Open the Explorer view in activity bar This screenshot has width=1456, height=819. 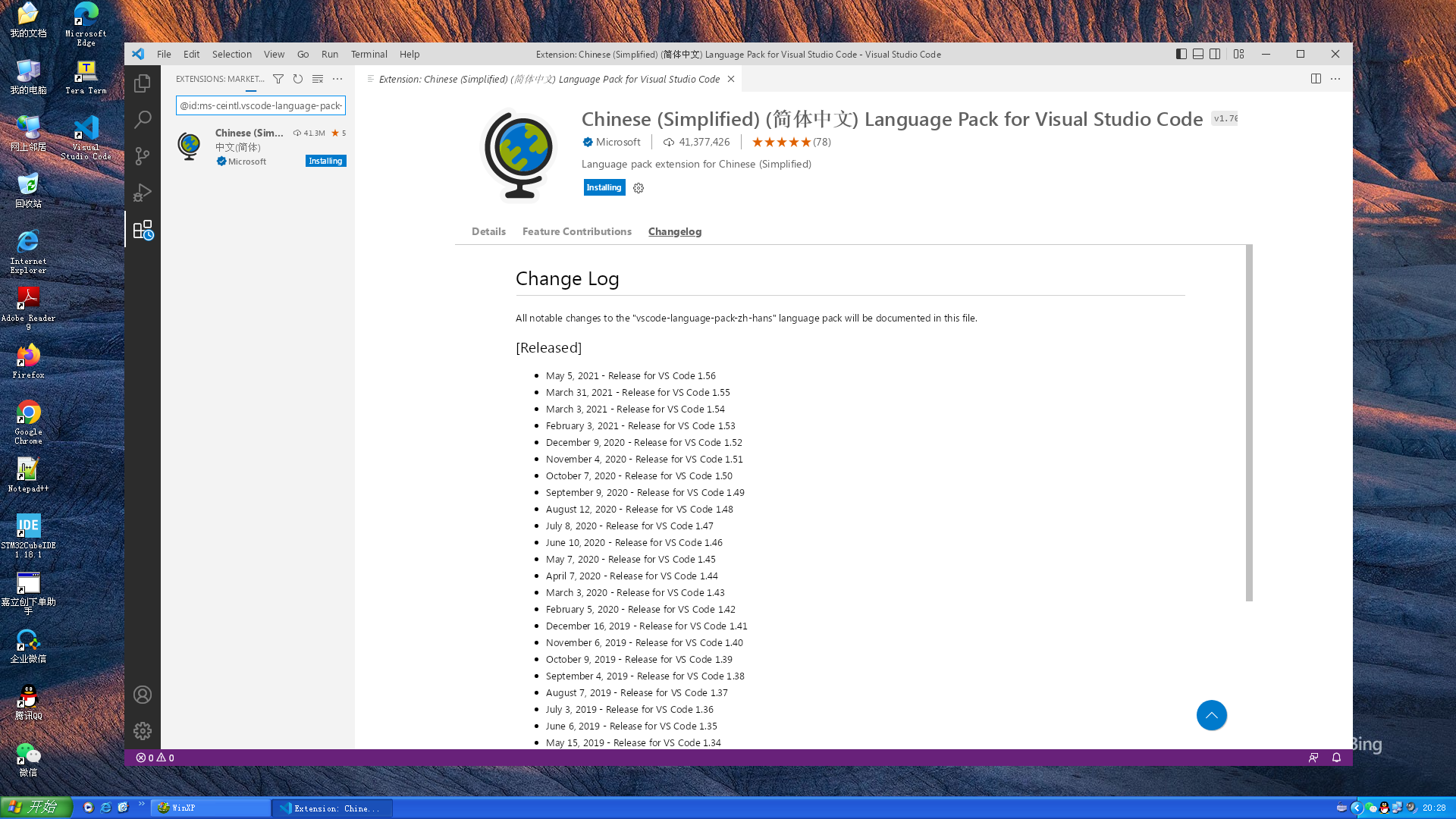(x=143, y=83)
